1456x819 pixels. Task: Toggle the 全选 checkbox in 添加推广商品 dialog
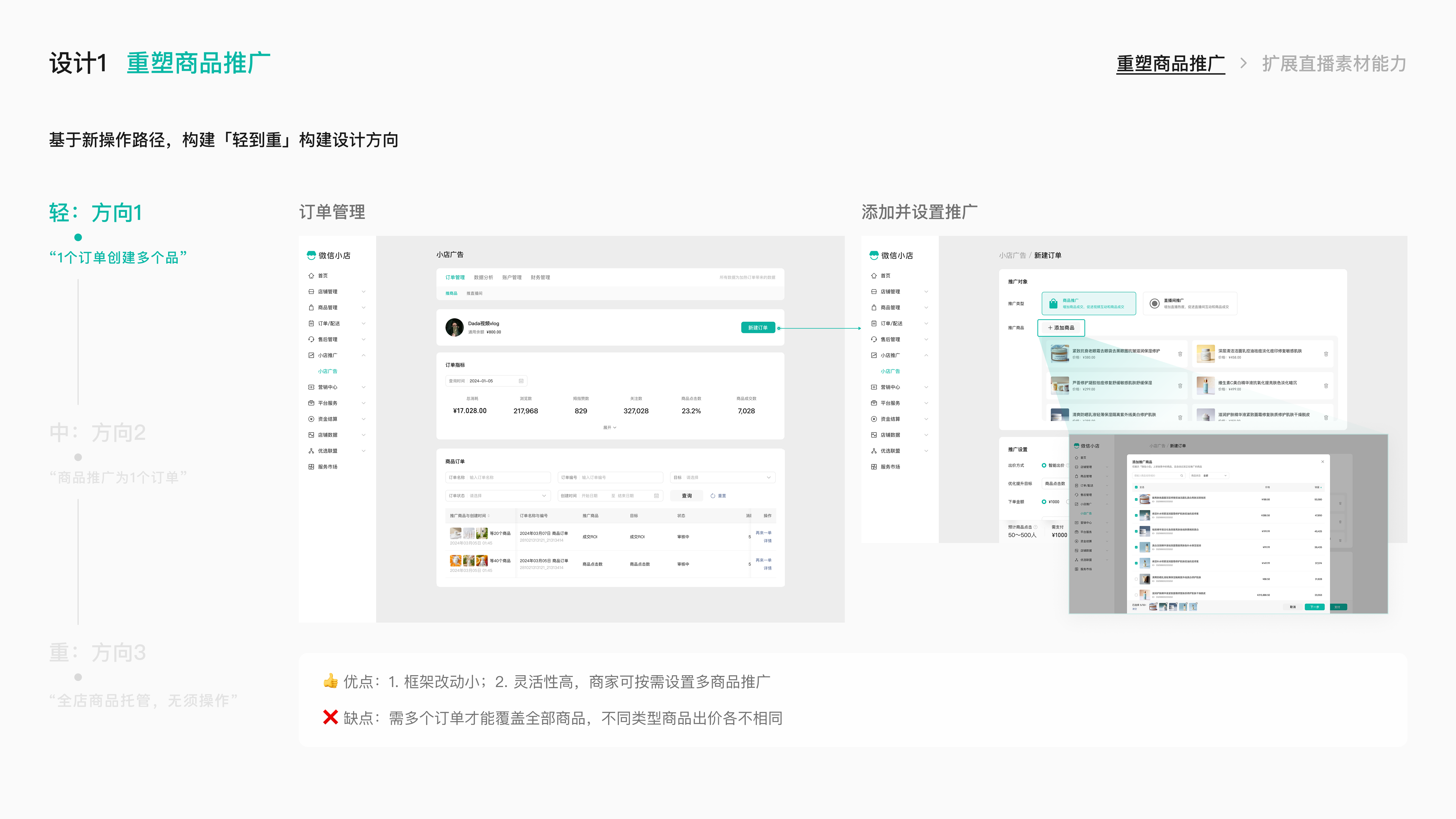click(x=1136, y=487)
